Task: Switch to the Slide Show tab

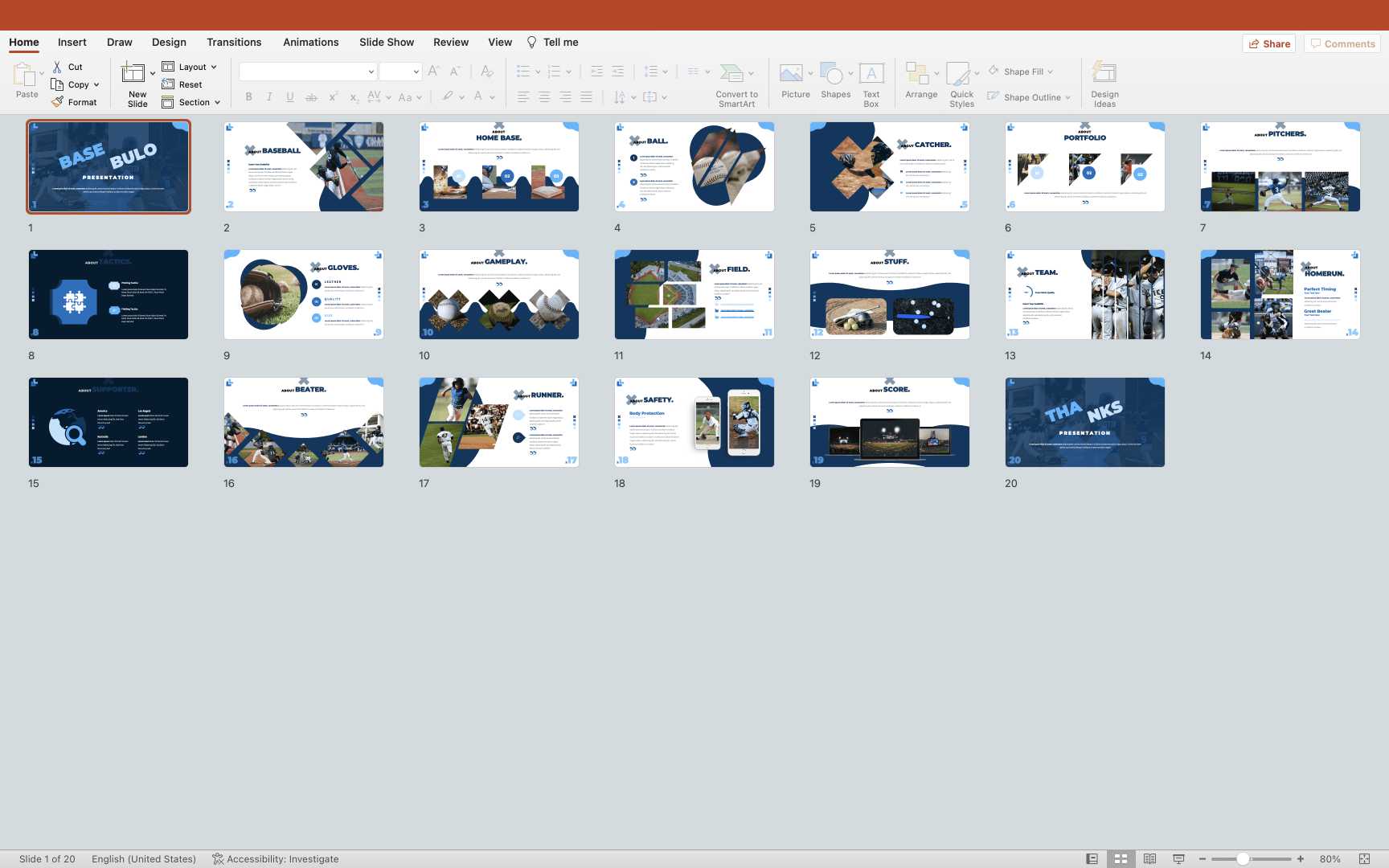Action: point(386,42)
